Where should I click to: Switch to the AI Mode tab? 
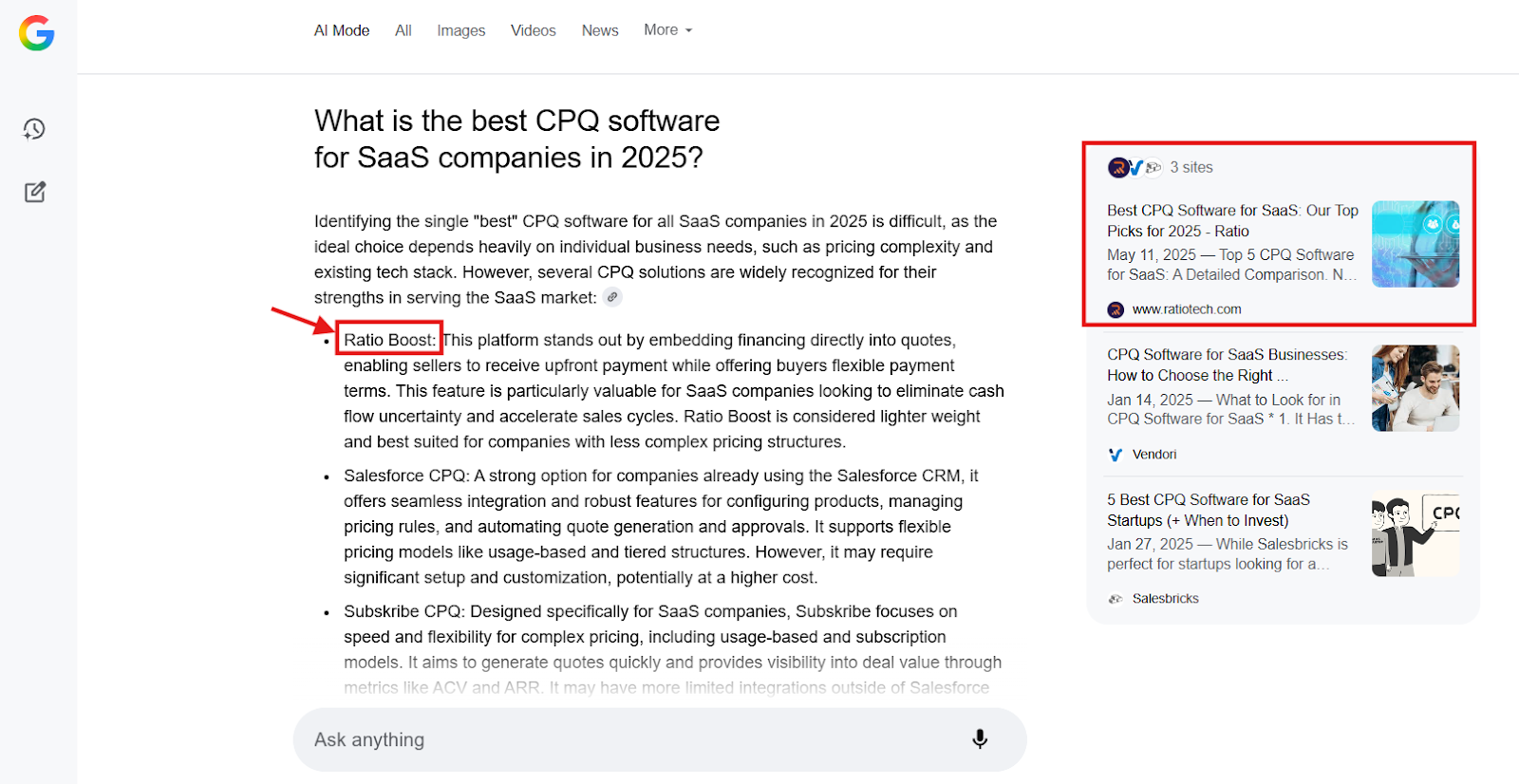(x=342, y=30)
